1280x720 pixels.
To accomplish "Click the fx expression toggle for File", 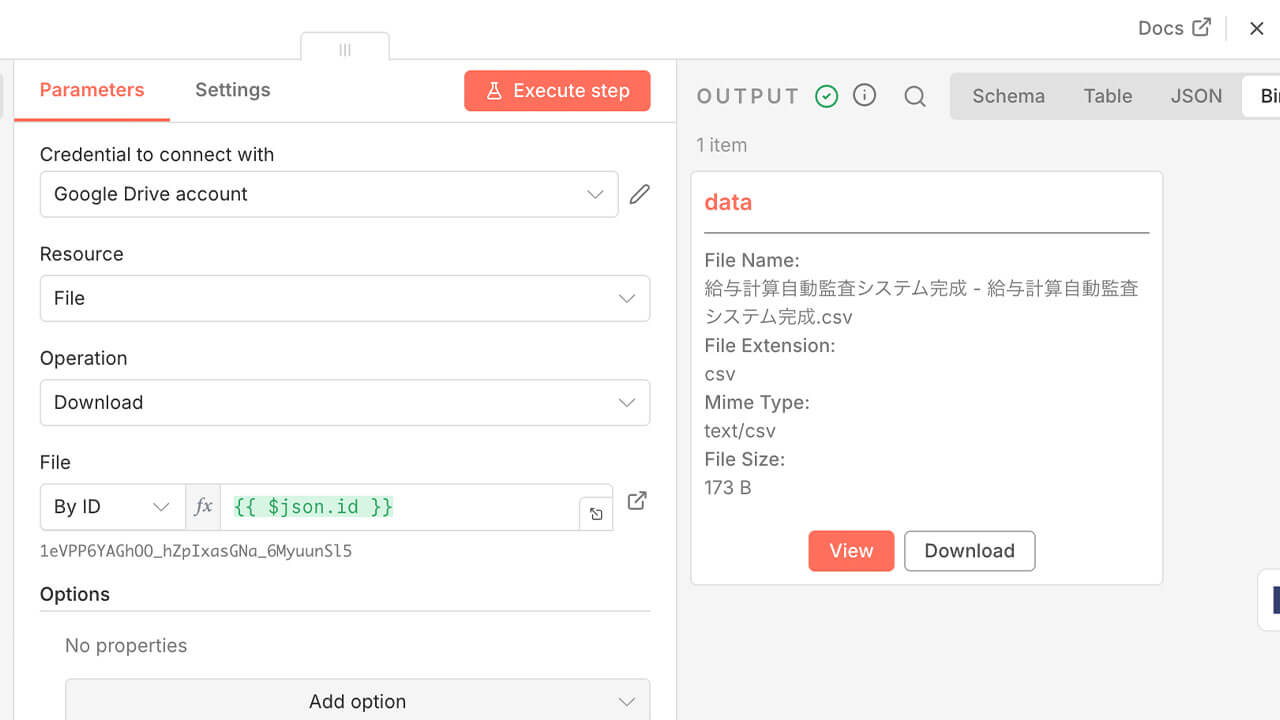I will click(203, 507).
